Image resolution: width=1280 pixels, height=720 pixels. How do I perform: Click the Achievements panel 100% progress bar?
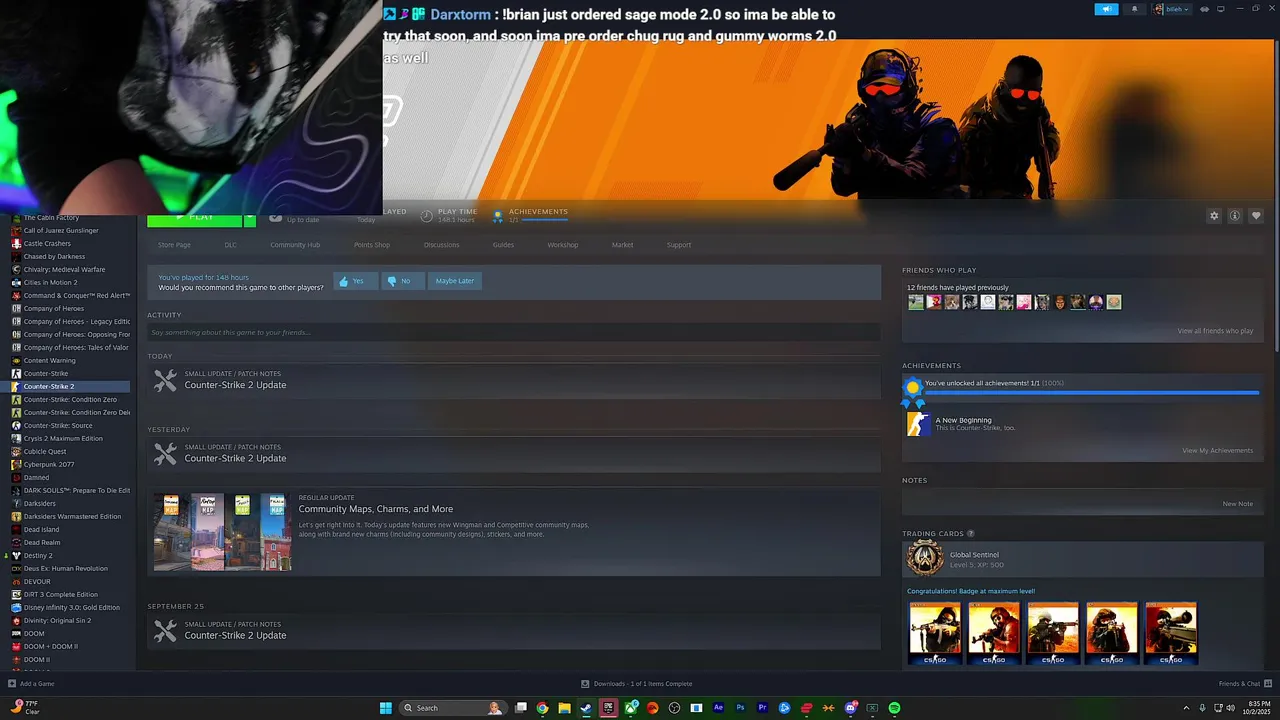(x=1092, y=393)
